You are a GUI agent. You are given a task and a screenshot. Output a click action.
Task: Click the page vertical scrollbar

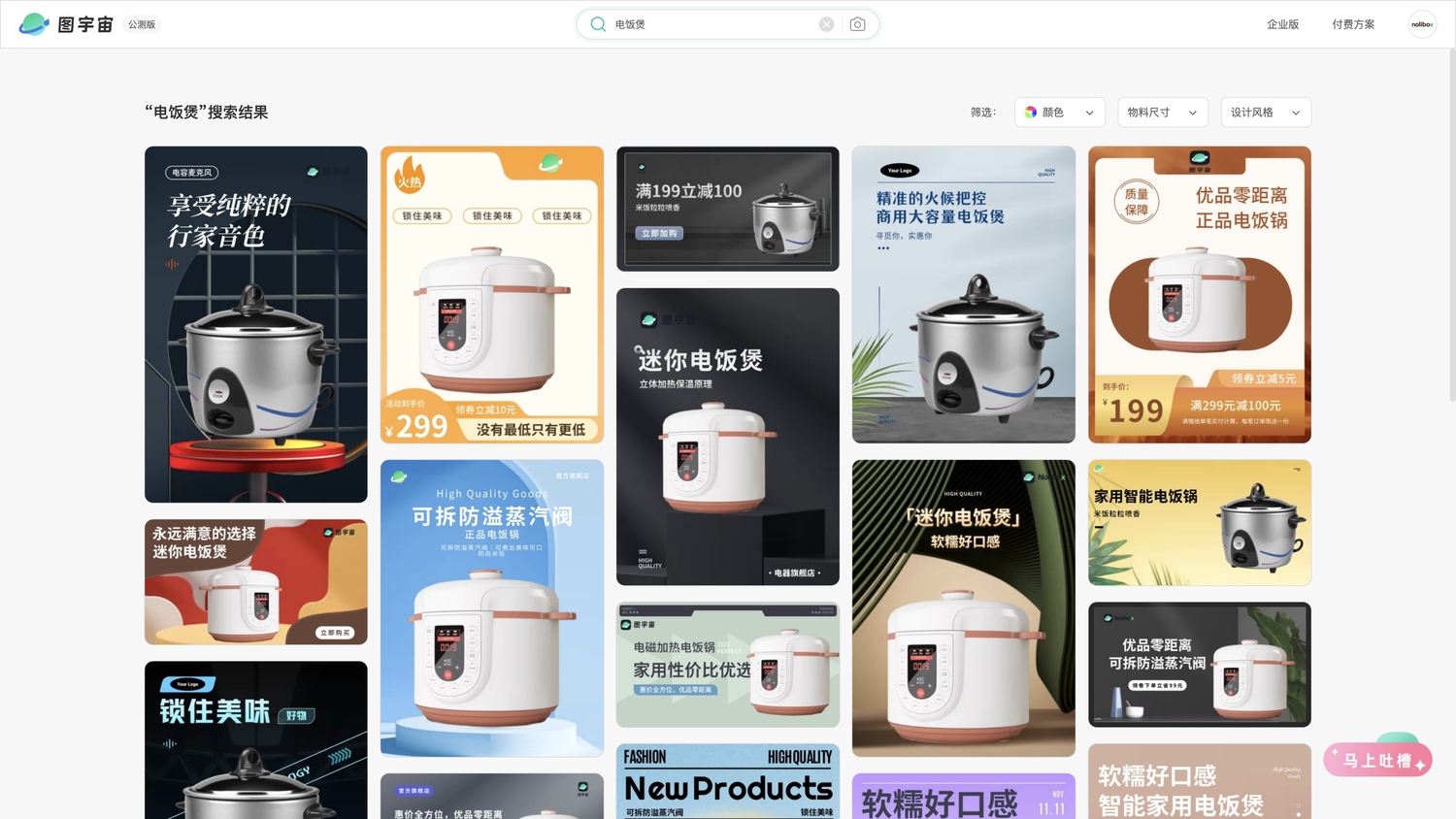tap(1451, 223)
